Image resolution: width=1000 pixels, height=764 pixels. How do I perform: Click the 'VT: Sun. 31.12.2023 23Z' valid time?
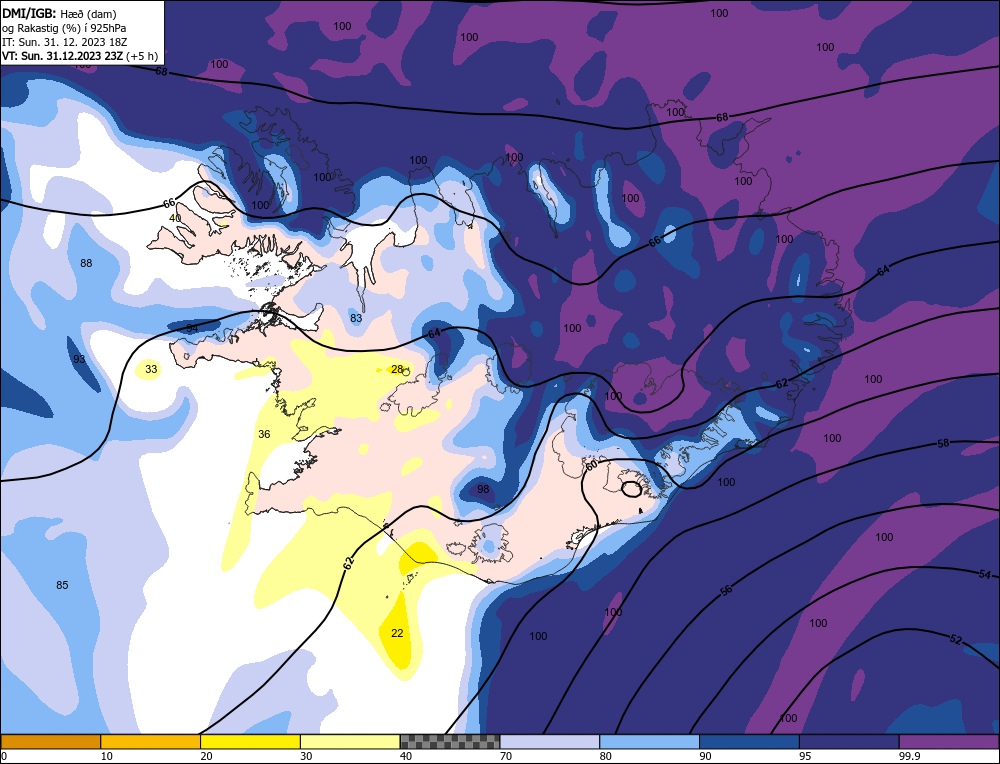click(x=62, y=55)
